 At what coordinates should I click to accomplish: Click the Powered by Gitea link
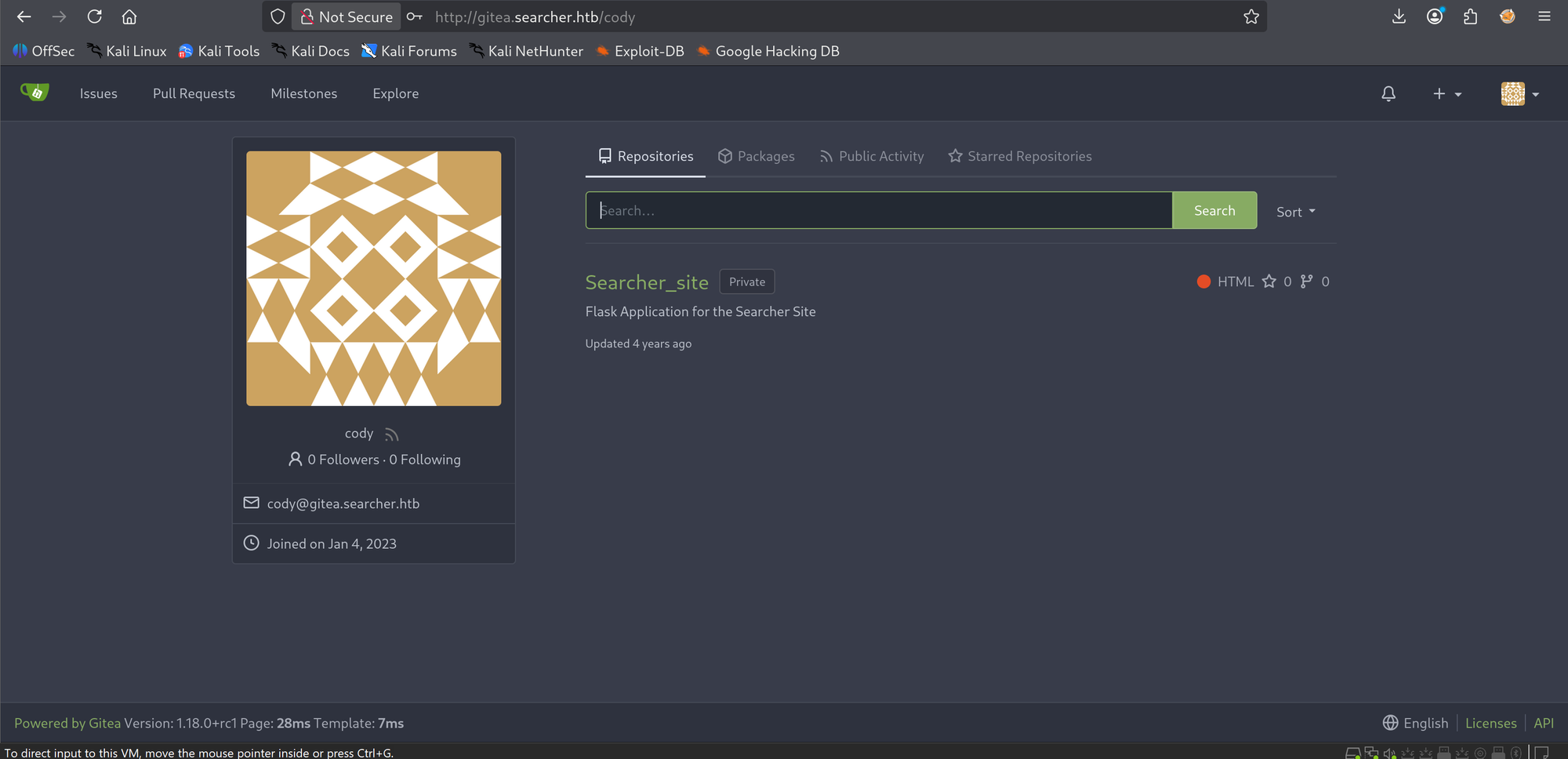point(67,723)
